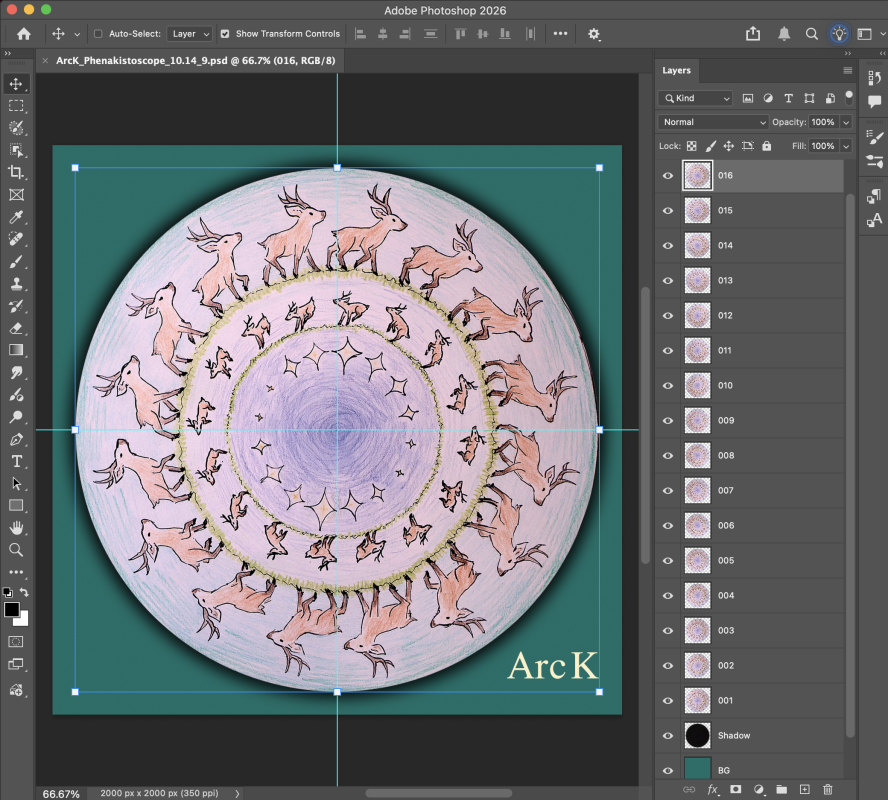Select the Horizontal Type tool

[16, 461]
